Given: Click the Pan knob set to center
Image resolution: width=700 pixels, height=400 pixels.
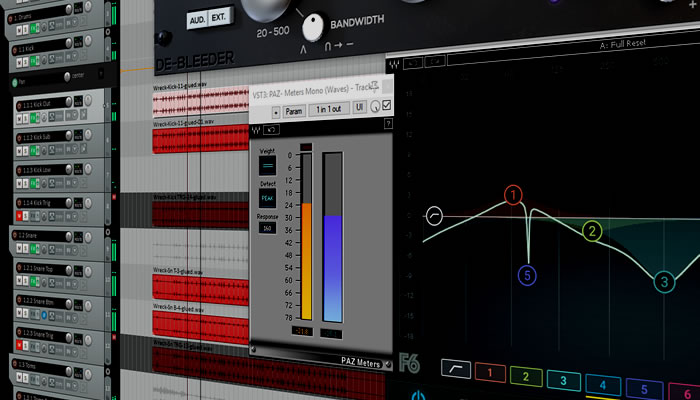Looking at the screenshot, I should [x=67, y=77].
